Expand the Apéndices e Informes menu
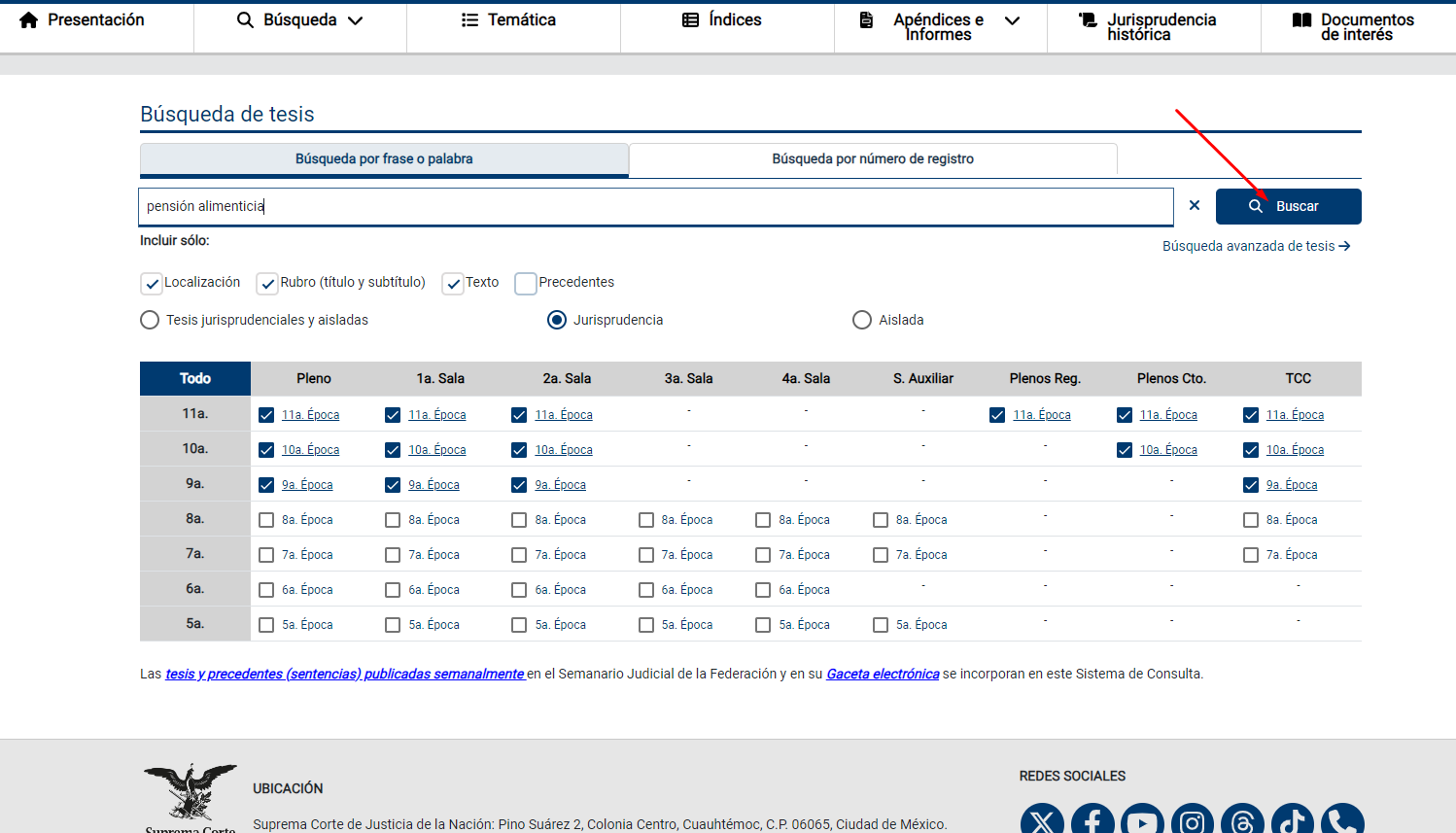The image size is (1456, 833). (x=940, y=26)
